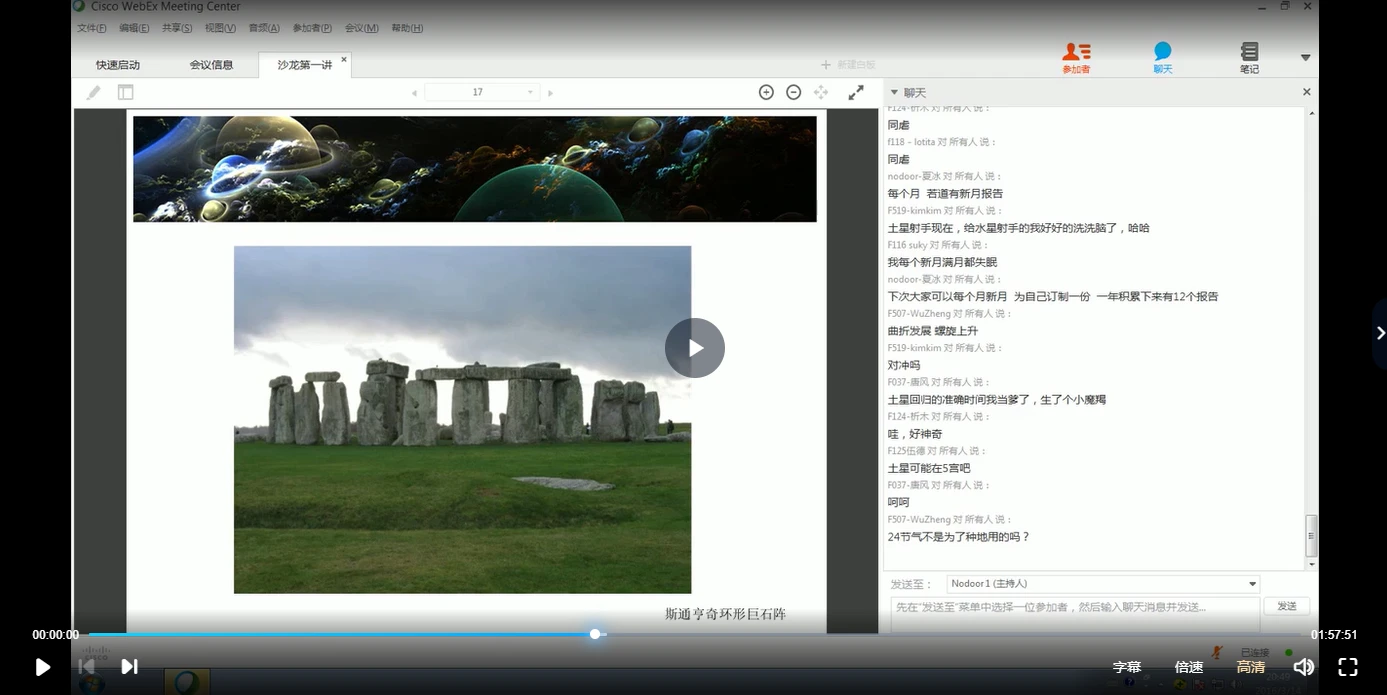Open the 字幕 subtitles option

click(1127, 667)
